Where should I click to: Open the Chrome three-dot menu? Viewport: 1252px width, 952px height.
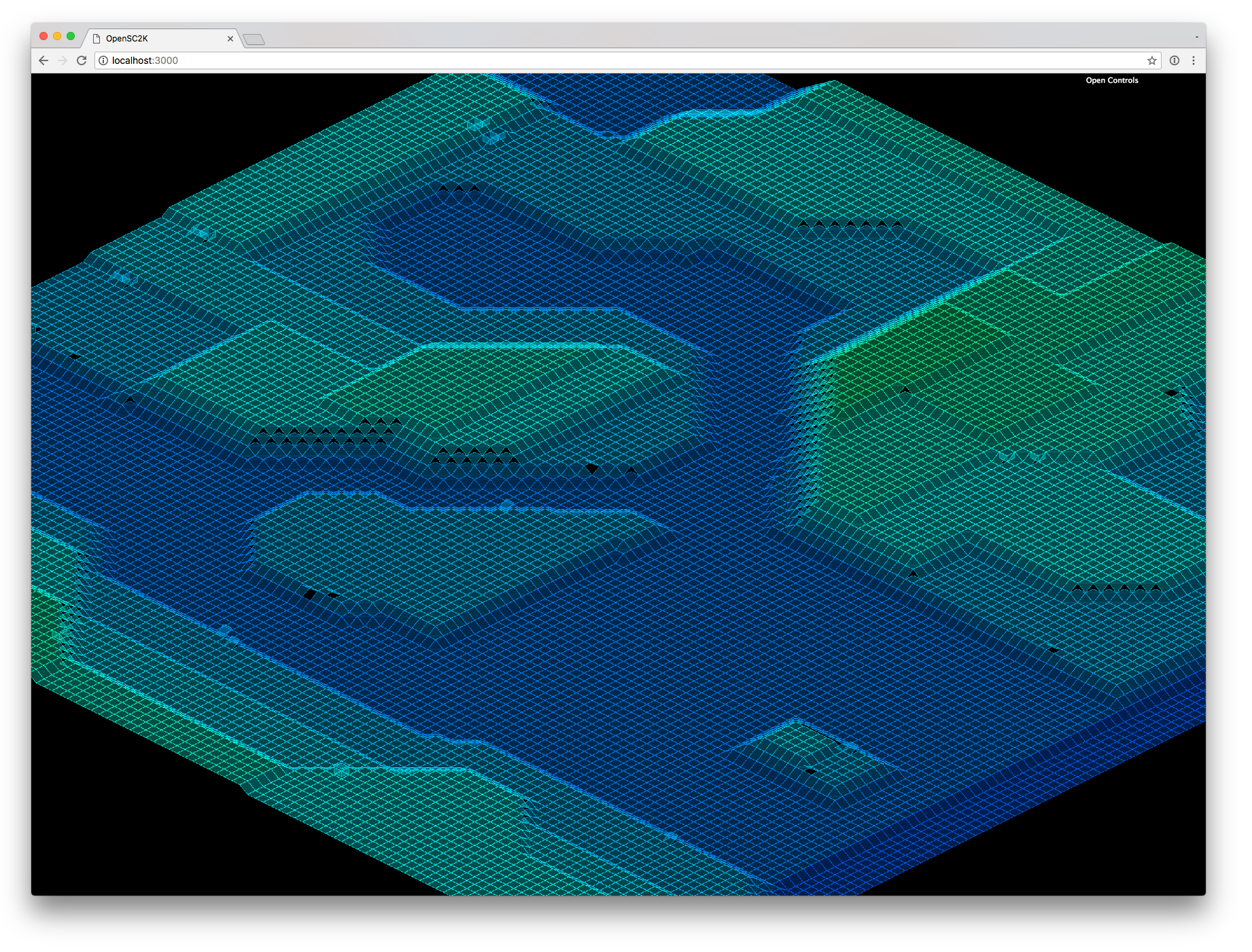point(1194,60)
